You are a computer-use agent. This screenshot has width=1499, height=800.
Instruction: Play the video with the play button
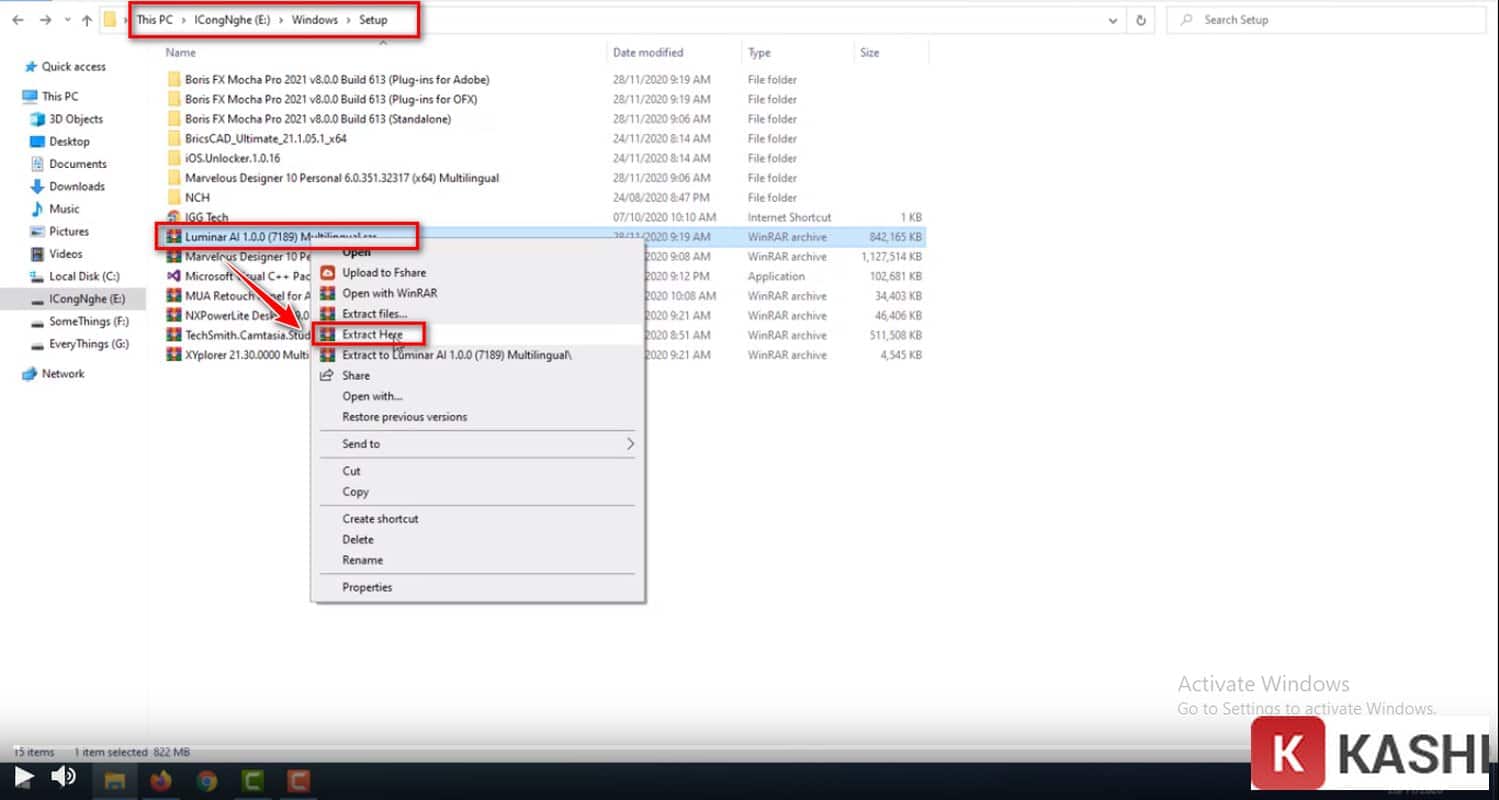[x=24, y=777]
